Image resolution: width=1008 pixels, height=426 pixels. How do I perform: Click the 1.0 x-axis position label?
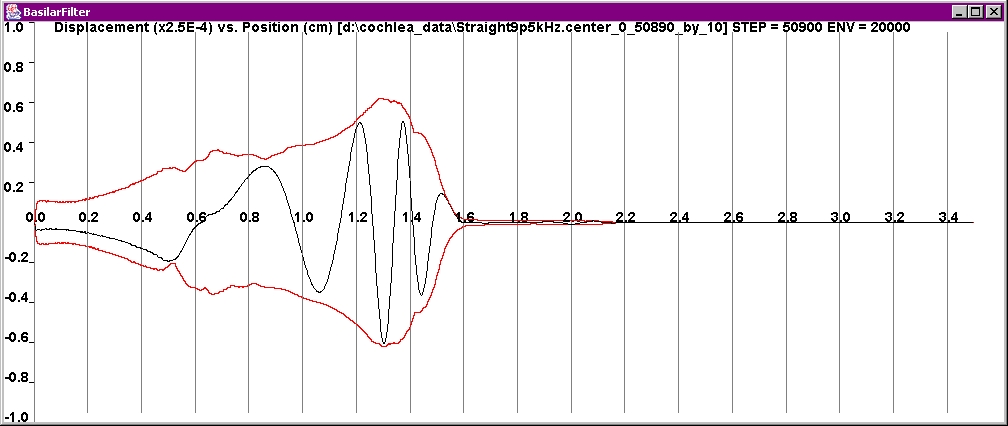304,217
